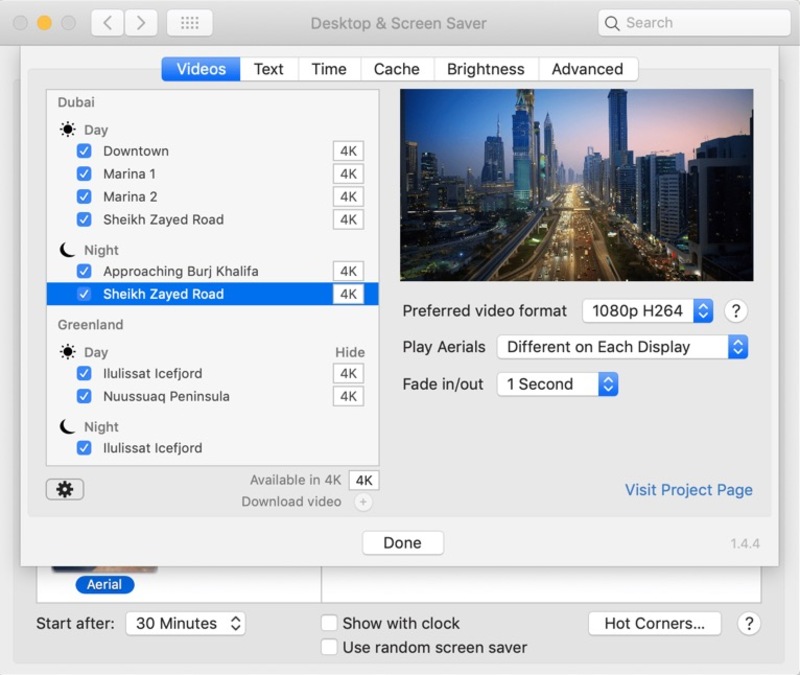This screenshot has width=800, height=675.
Task: Open Play Aerials dropdown
Action: click(622, 347)
